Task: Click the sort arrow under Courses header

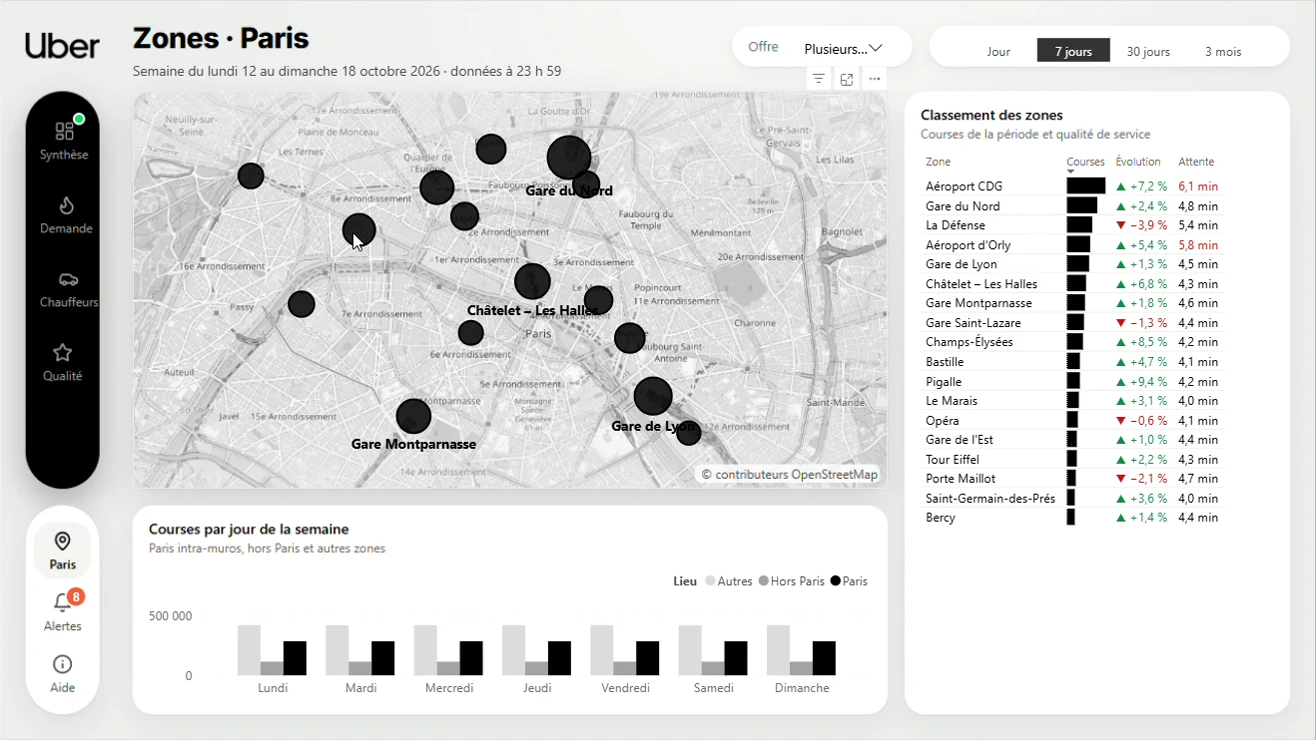Action: pyautogui.click(x=1071, y=172)
